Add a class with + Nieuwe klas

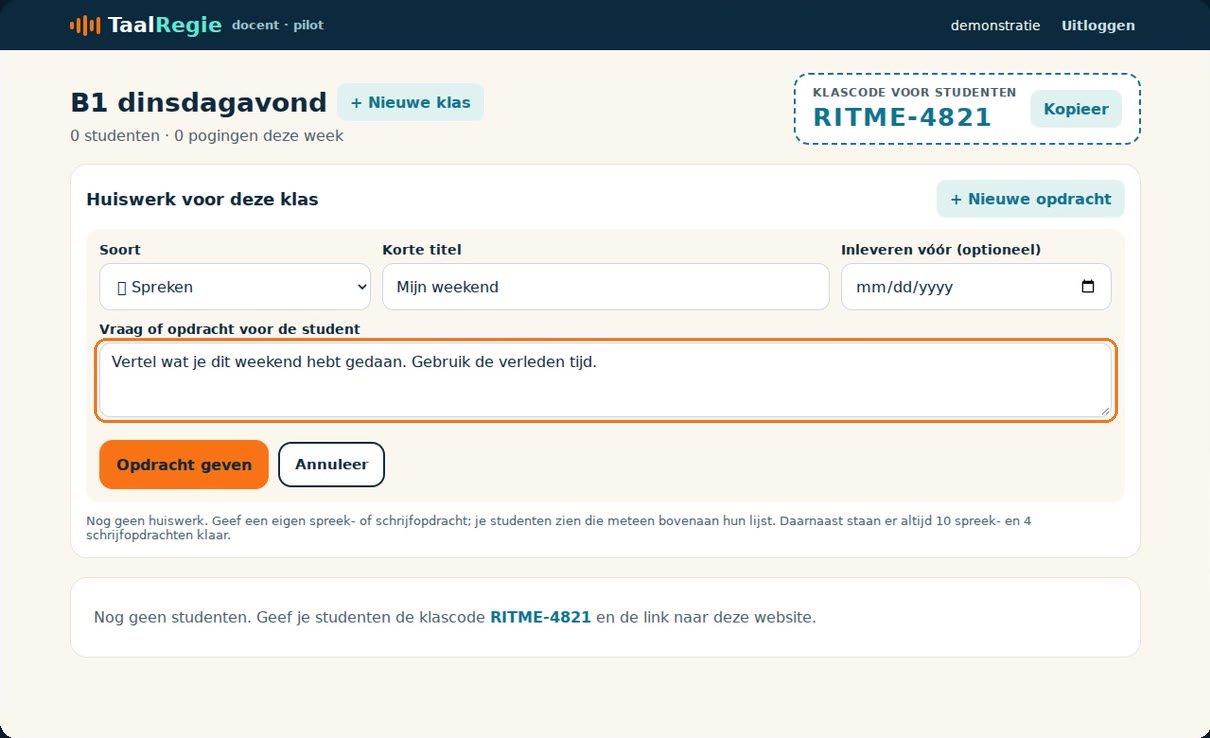click(410, 102)
